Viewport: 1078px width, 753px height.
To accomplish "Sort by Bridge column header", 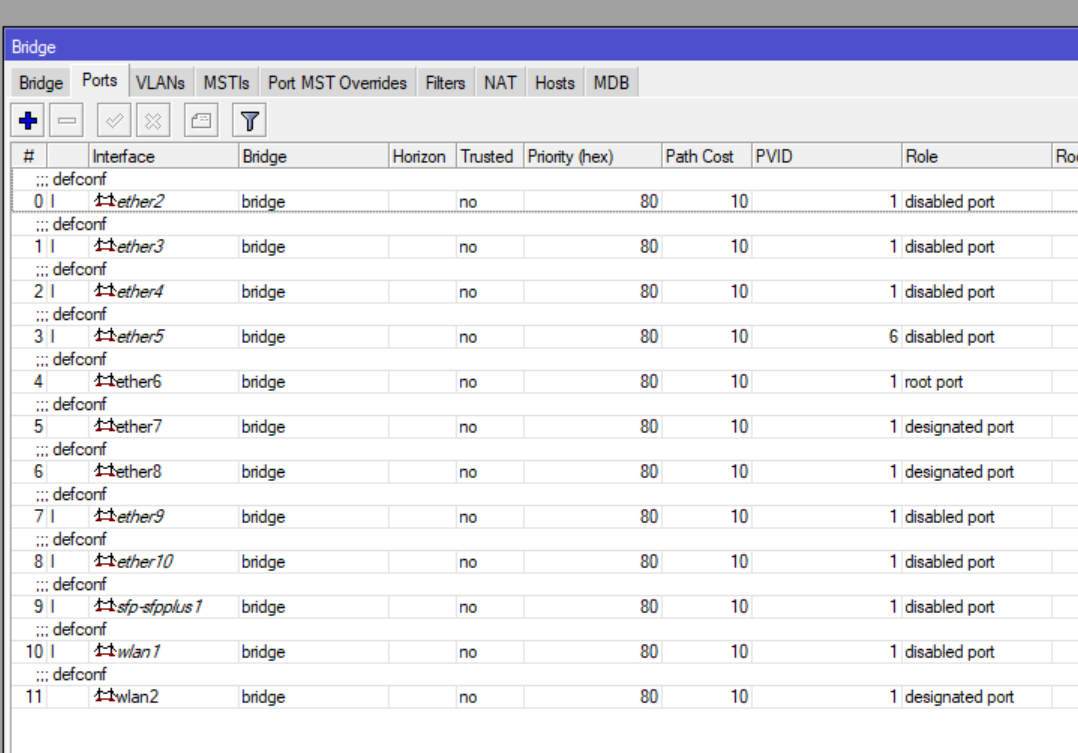I will click(x=314, y=156).
